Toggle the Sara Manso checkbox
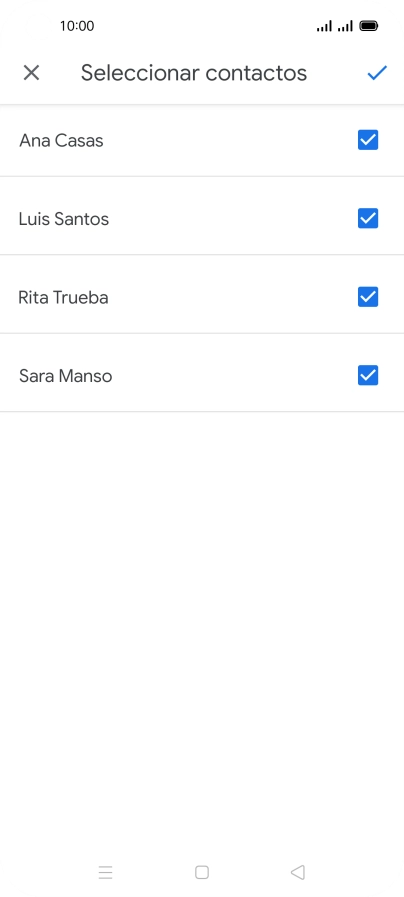This screenshot has width=404, height=897. (368, 375)
